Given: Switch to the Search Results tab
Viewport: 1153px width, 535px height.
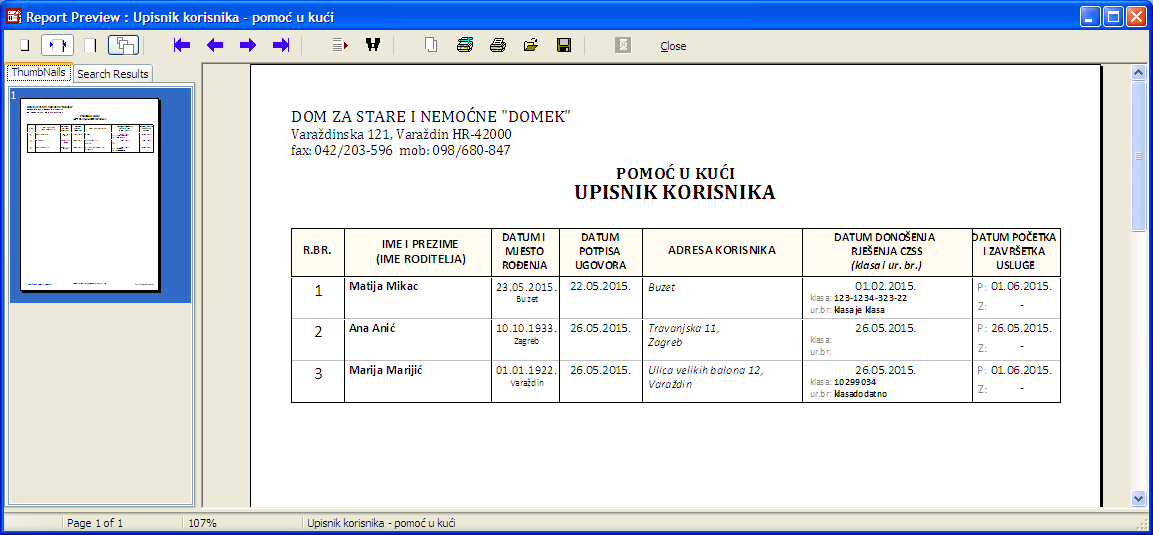Looking at the screenshot, I should tap(112, 74).
